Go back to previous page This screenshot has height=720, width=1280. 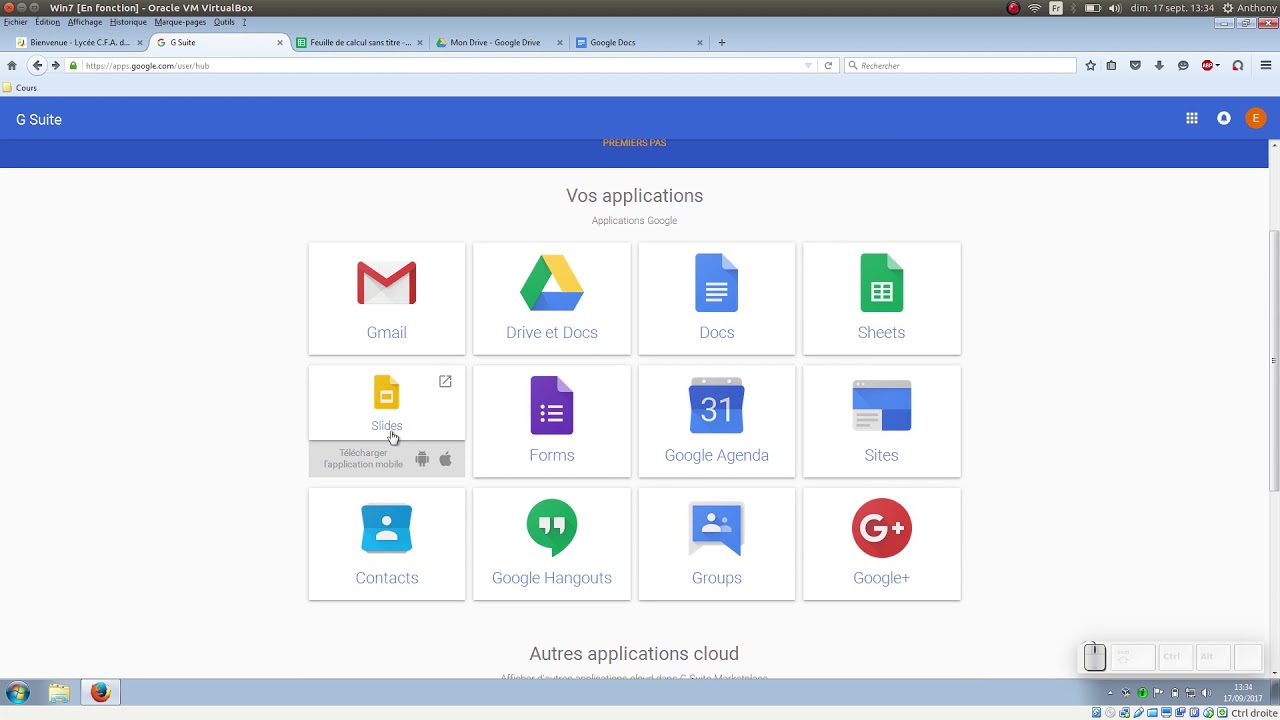click(37, 65)
